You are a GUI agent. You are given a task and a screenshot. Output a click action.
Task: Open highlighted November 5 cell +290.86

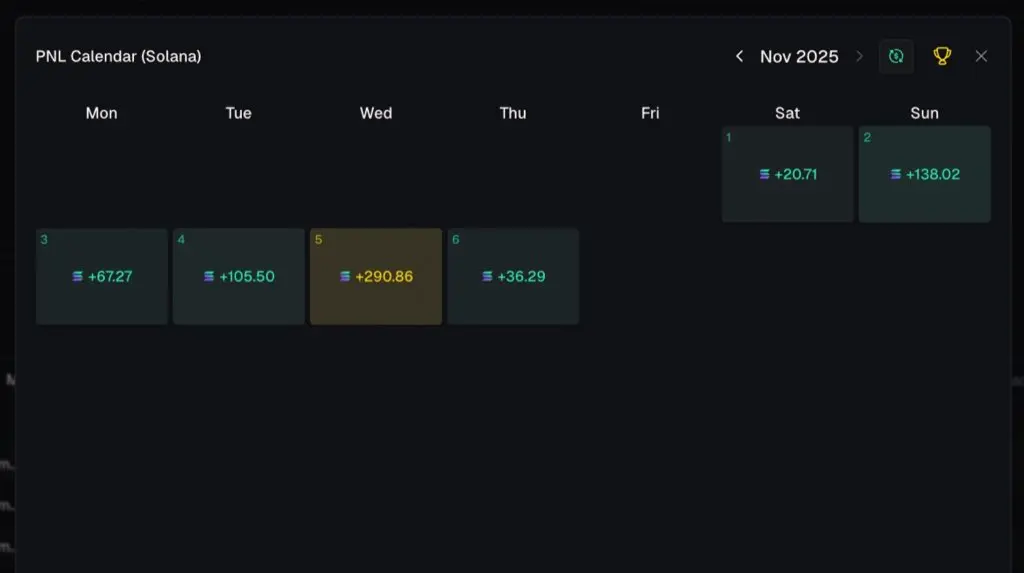click(x=375, y=276)
